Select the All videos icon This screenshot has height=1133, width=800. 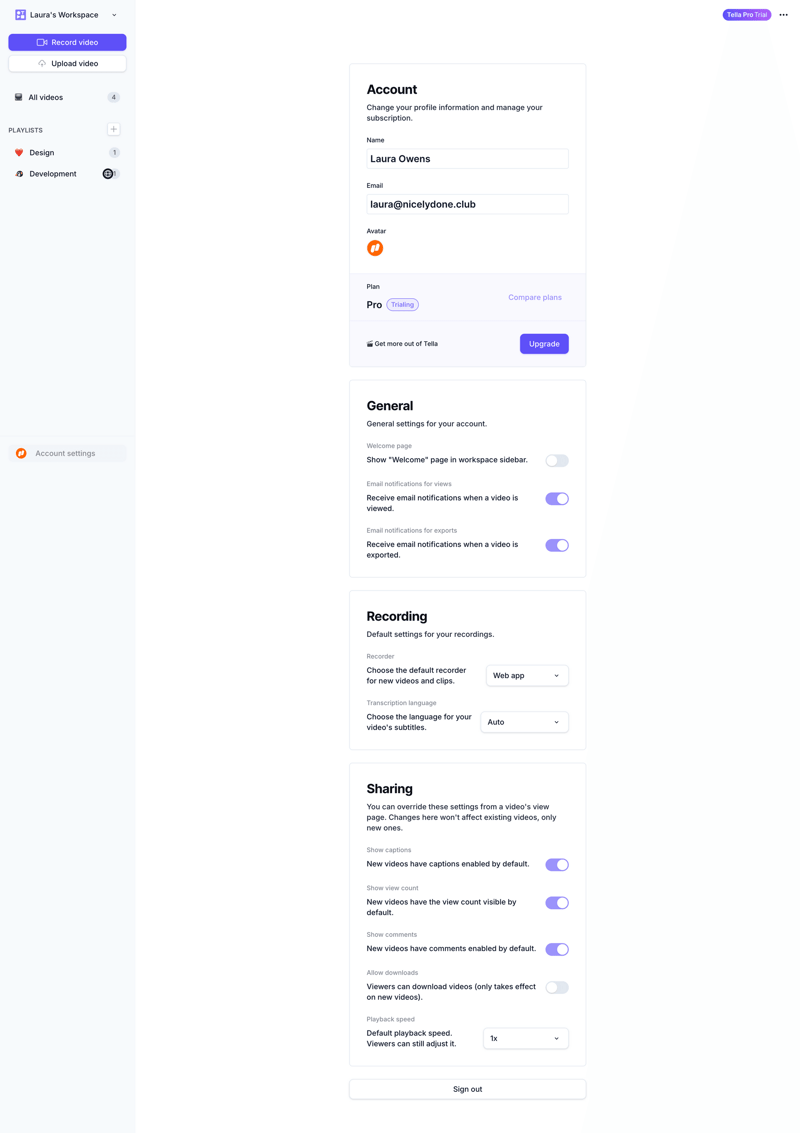click(20, 97)
